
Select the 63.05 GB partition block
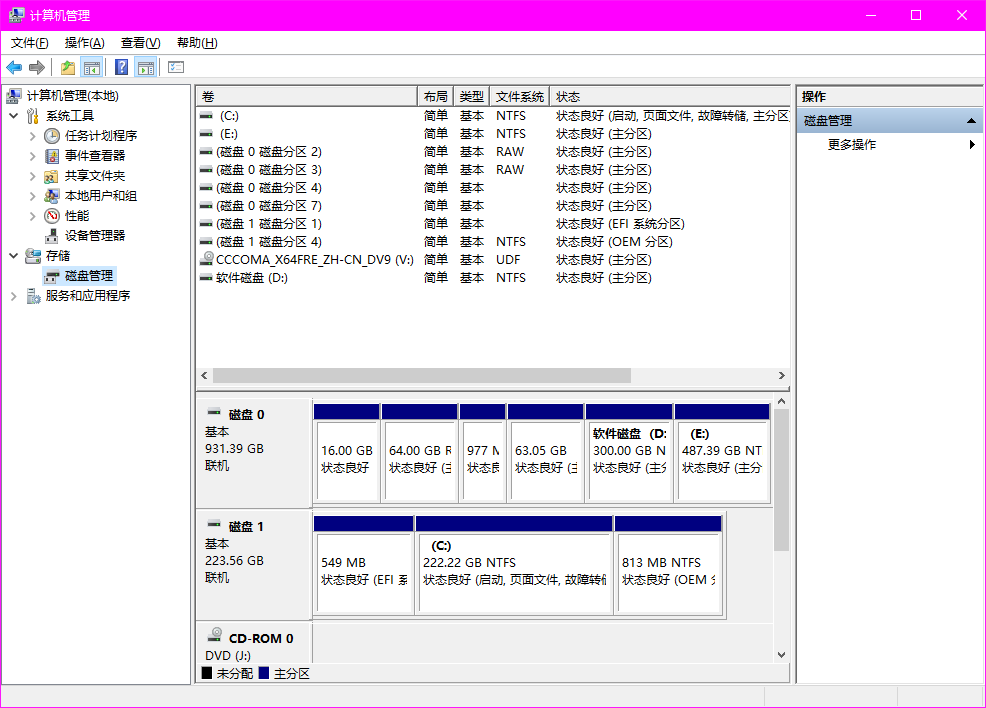[545, 453]
